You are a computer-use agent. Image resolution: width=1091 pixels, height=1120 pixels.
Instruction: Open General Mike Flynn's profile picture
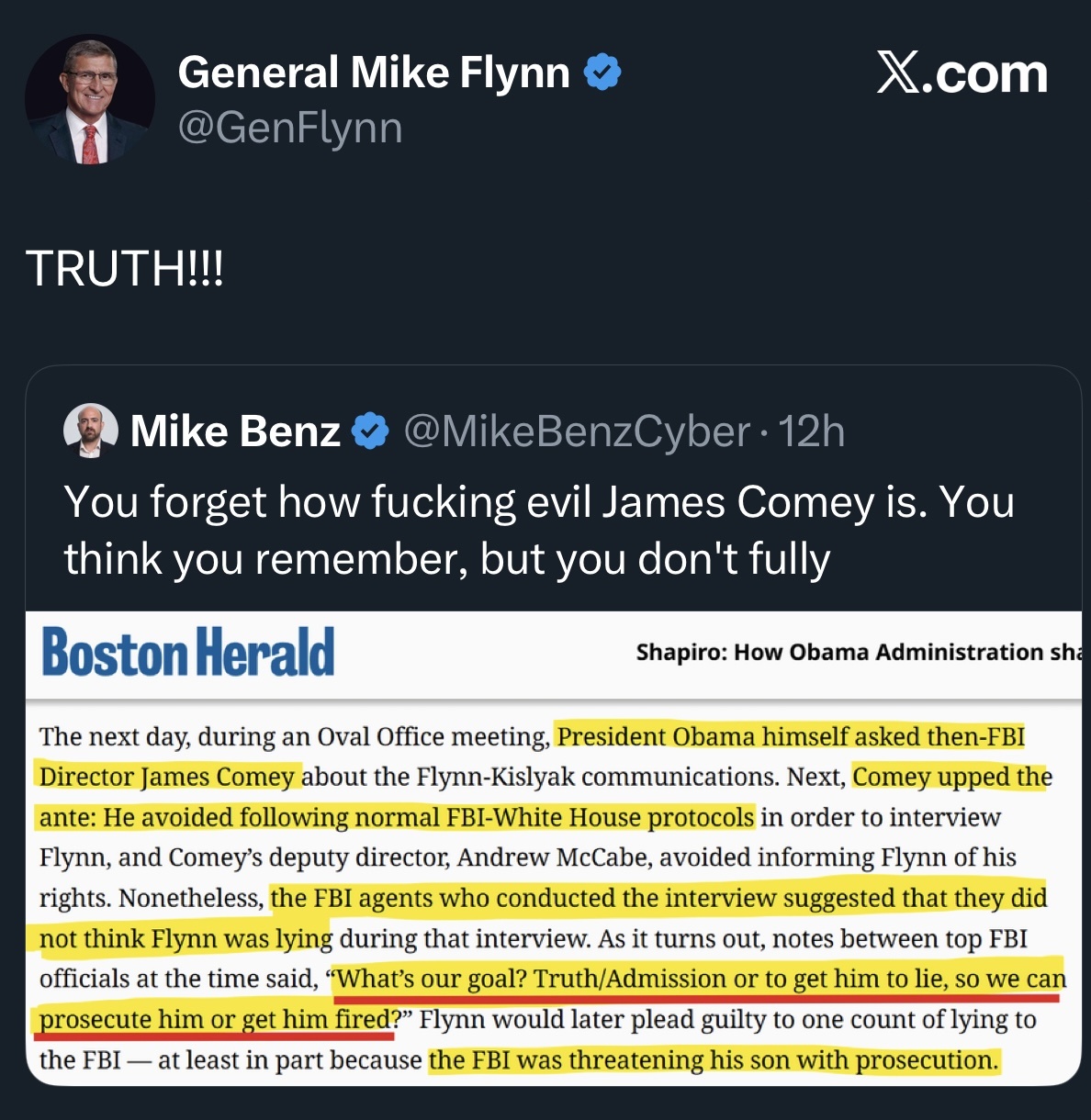pos(90,101)
